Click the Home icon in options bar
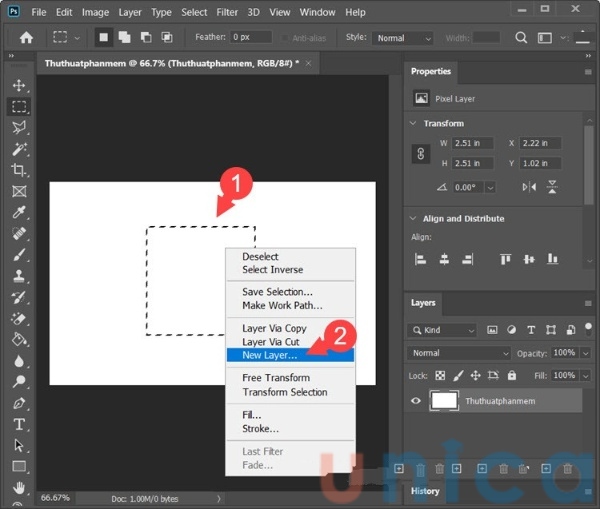 26,38
